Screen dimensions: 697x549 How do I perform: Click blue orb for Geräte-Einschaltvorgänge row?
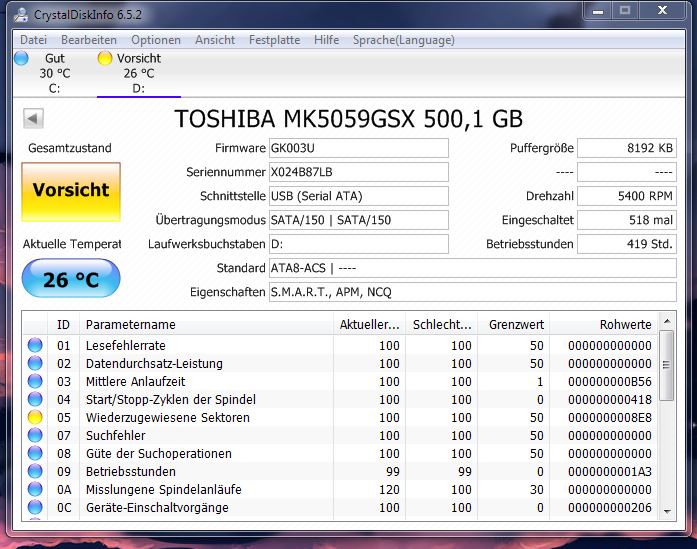point(35,508)
